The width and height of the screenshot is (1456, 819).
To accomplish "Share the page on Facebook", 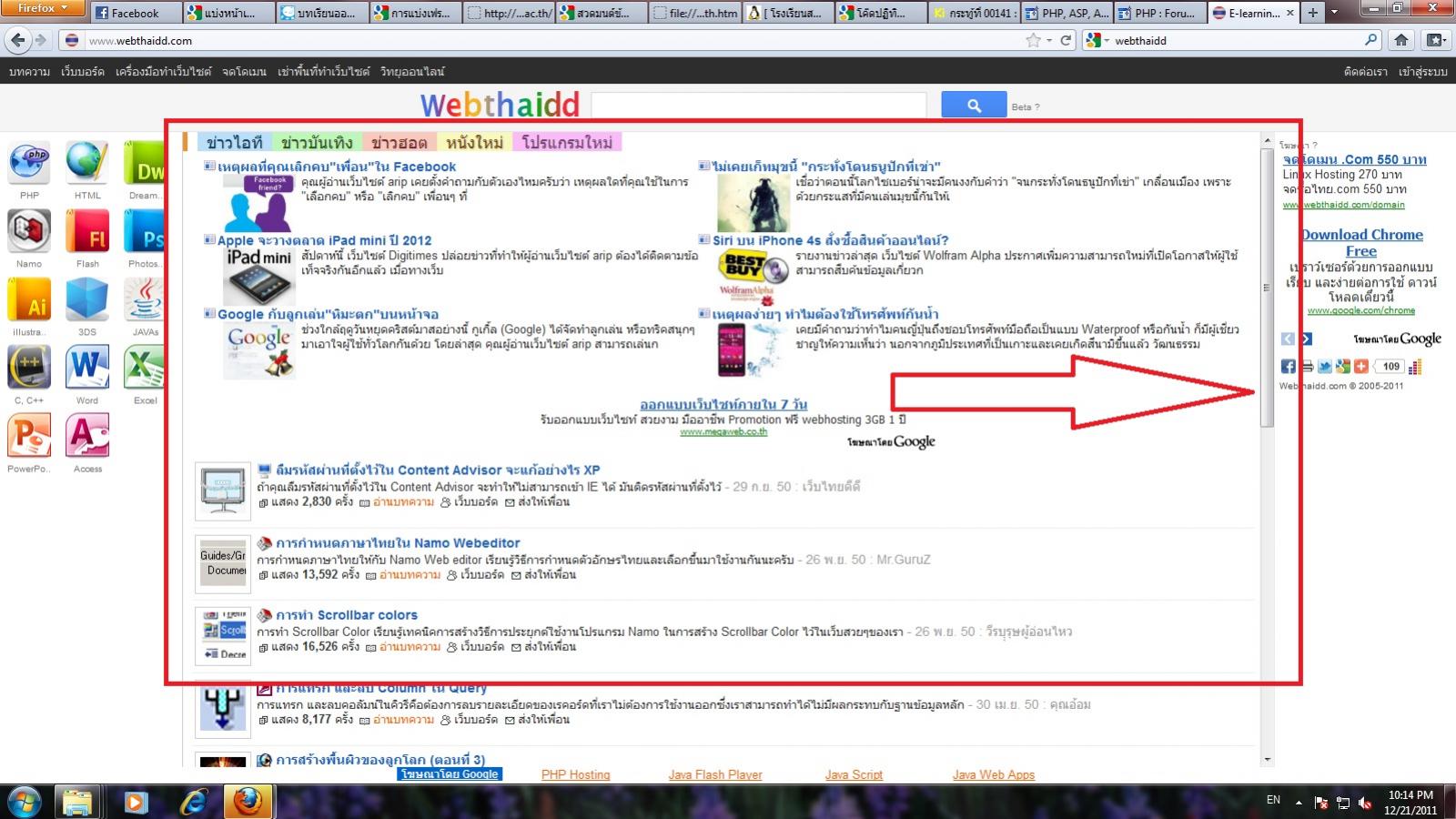I will [x=1289, y=366].
